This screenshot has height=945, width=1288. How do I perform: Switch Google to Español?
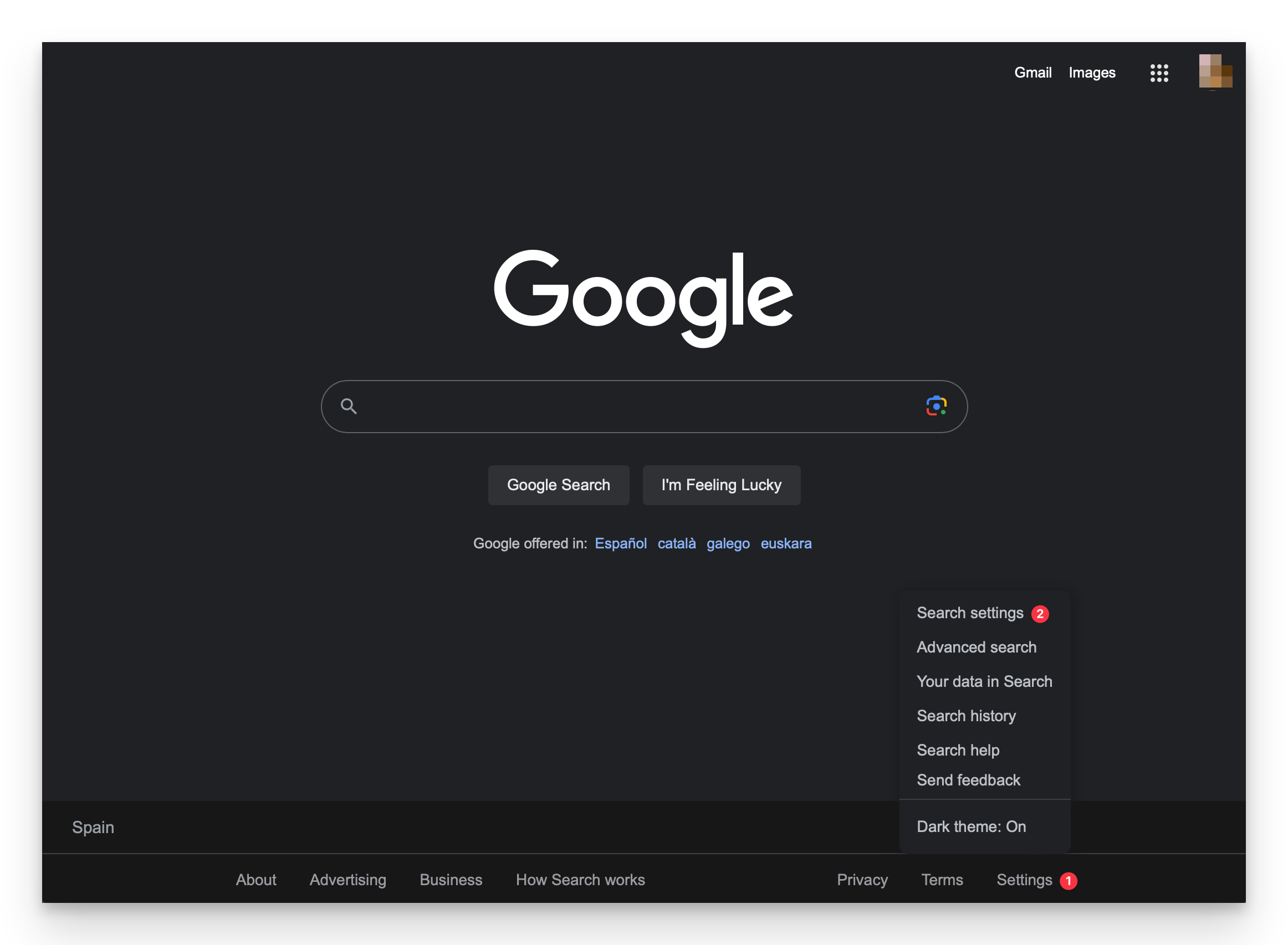621,543
